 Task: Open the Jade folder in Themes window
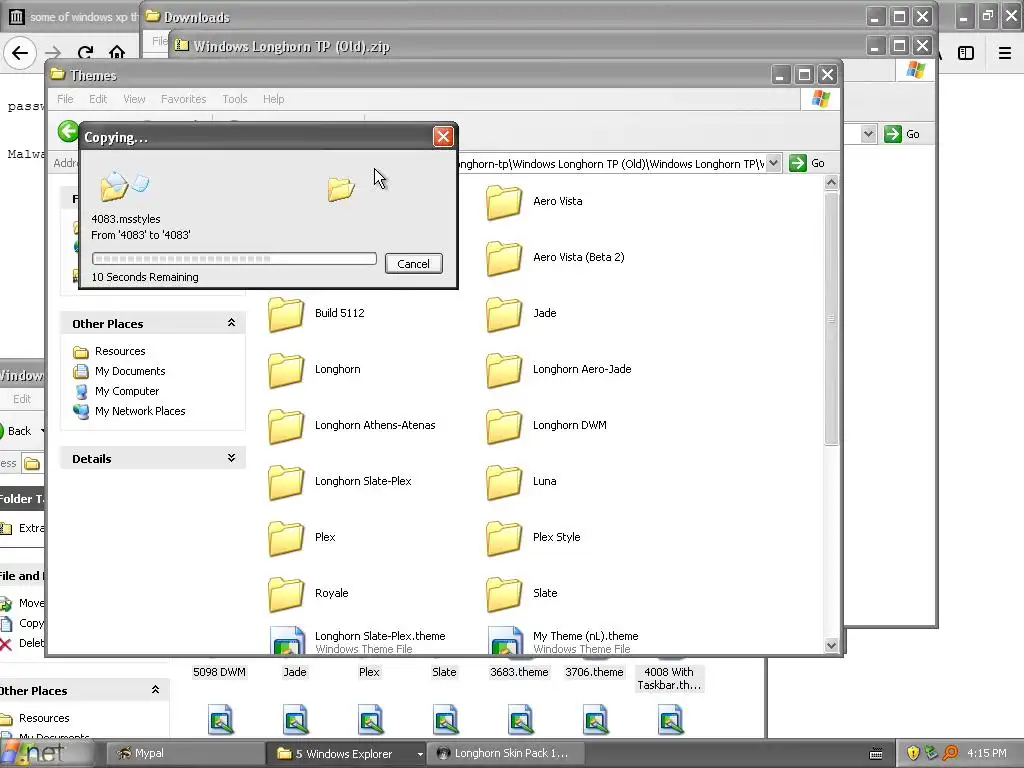[522, 313]
